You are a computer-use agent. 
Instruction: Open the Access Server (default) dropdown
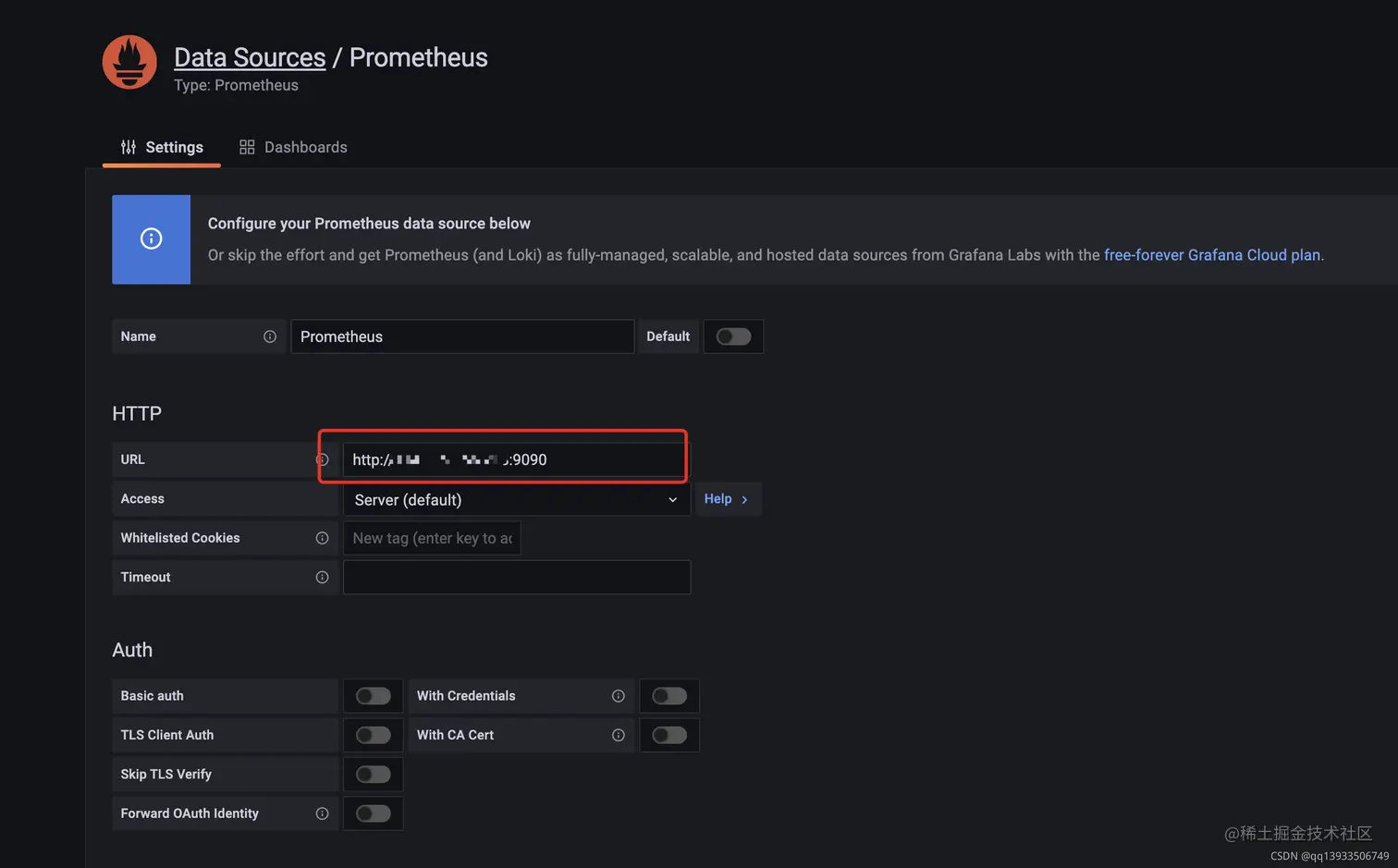click(516, 499)
